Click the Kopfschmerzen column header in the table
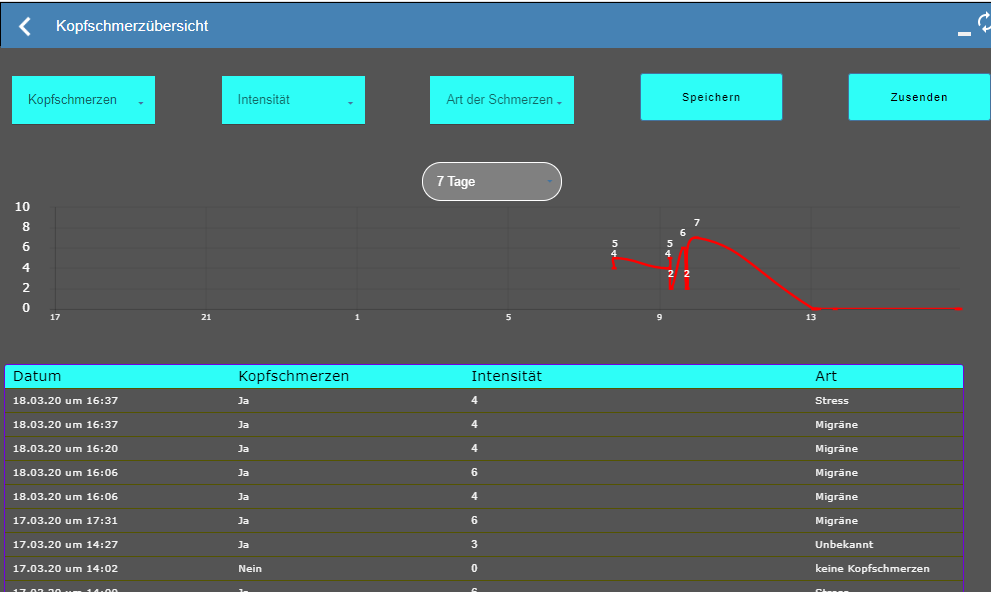 [x=293, y=376]
